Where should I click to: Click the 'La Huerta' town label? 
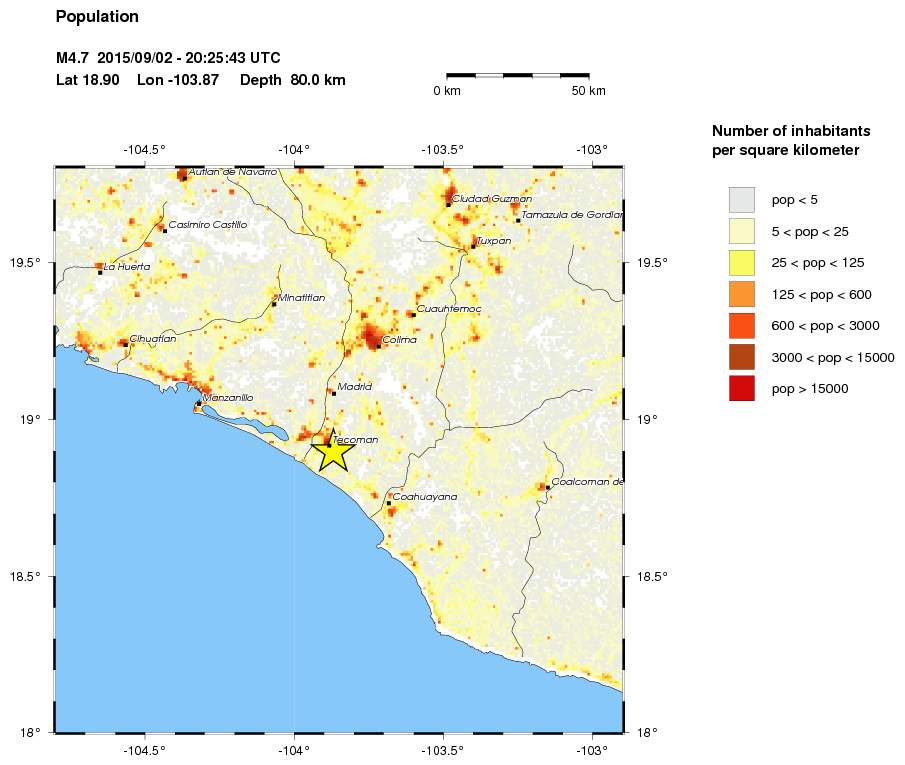pyautogui.click(x=127, y=267)
